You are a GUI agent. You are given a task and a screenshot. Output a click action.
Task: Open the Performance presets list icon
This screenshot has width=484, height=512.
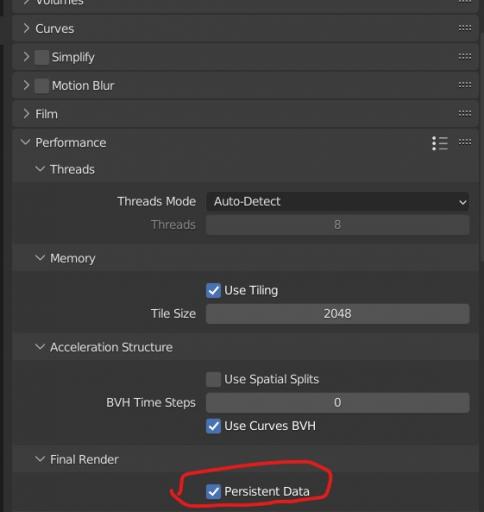coord(440,143)
